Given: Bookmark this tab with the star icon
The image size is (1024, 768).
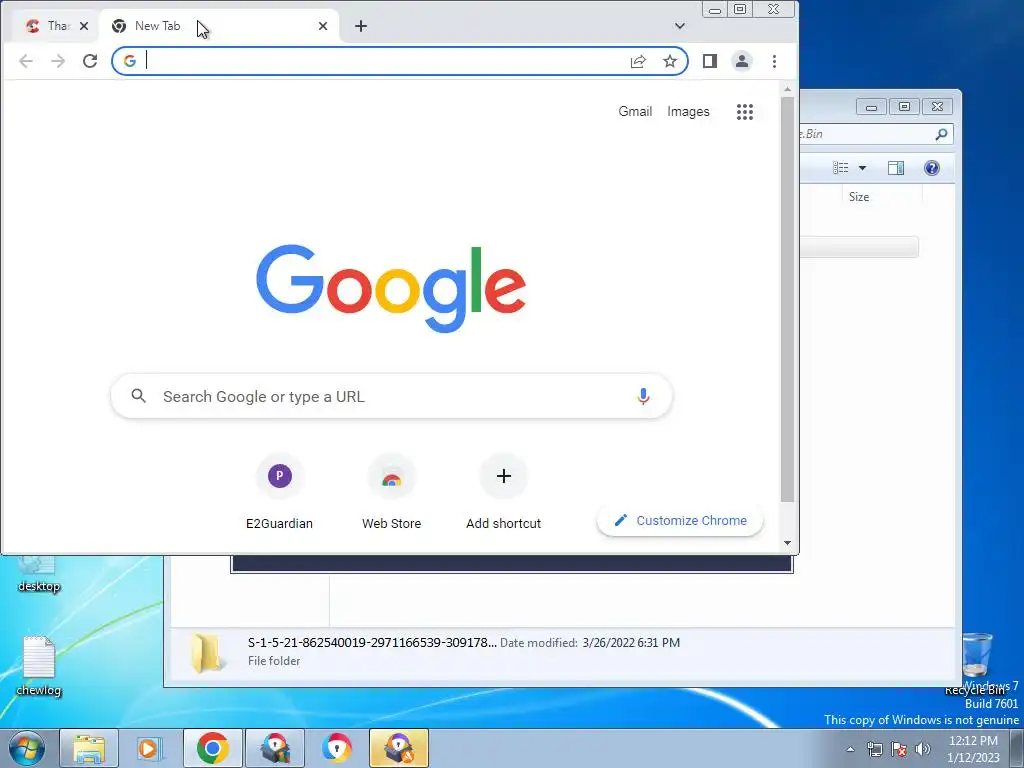Looking at the screenshot, I should [x=670, y=61].
